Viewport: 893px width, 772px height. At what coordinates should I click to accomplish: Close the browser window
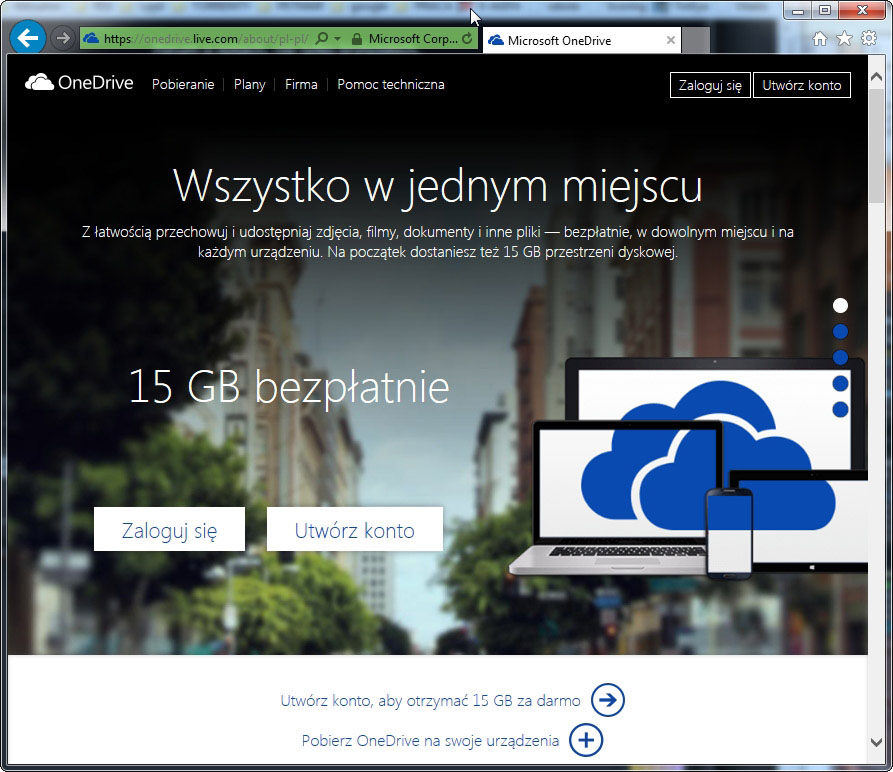[x=863, y=11]
